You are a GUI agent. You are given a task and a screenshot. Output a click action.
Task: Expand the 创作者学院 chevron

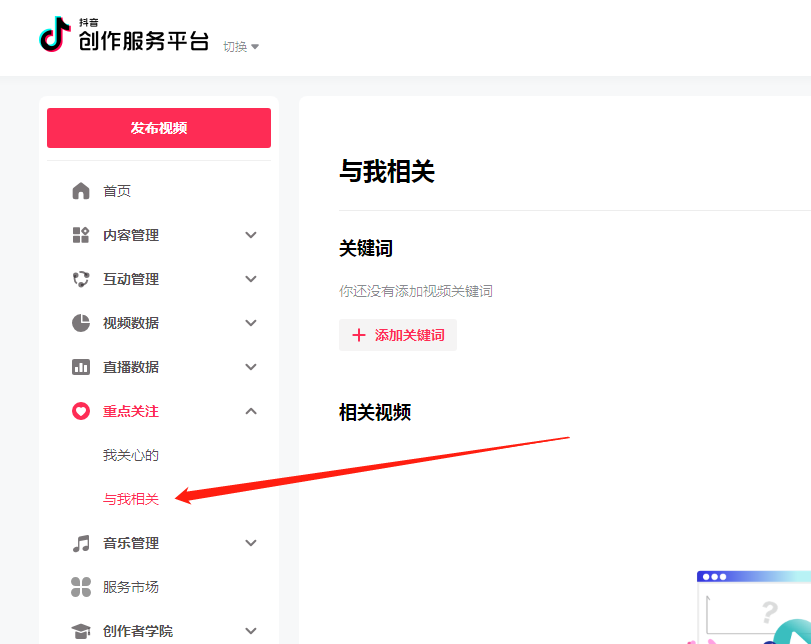pos(251,631)
